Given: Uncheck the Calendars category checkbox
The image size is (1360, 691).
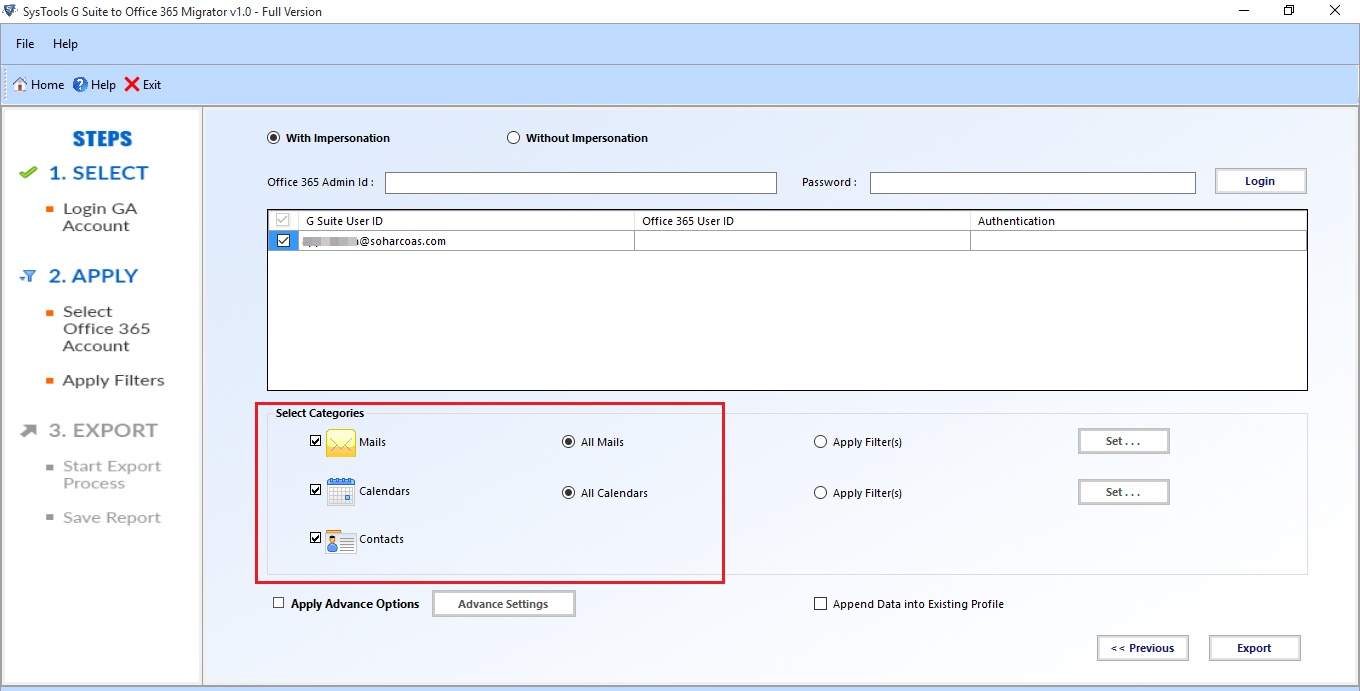Looking at the screenshot, I should click(316, 490).
